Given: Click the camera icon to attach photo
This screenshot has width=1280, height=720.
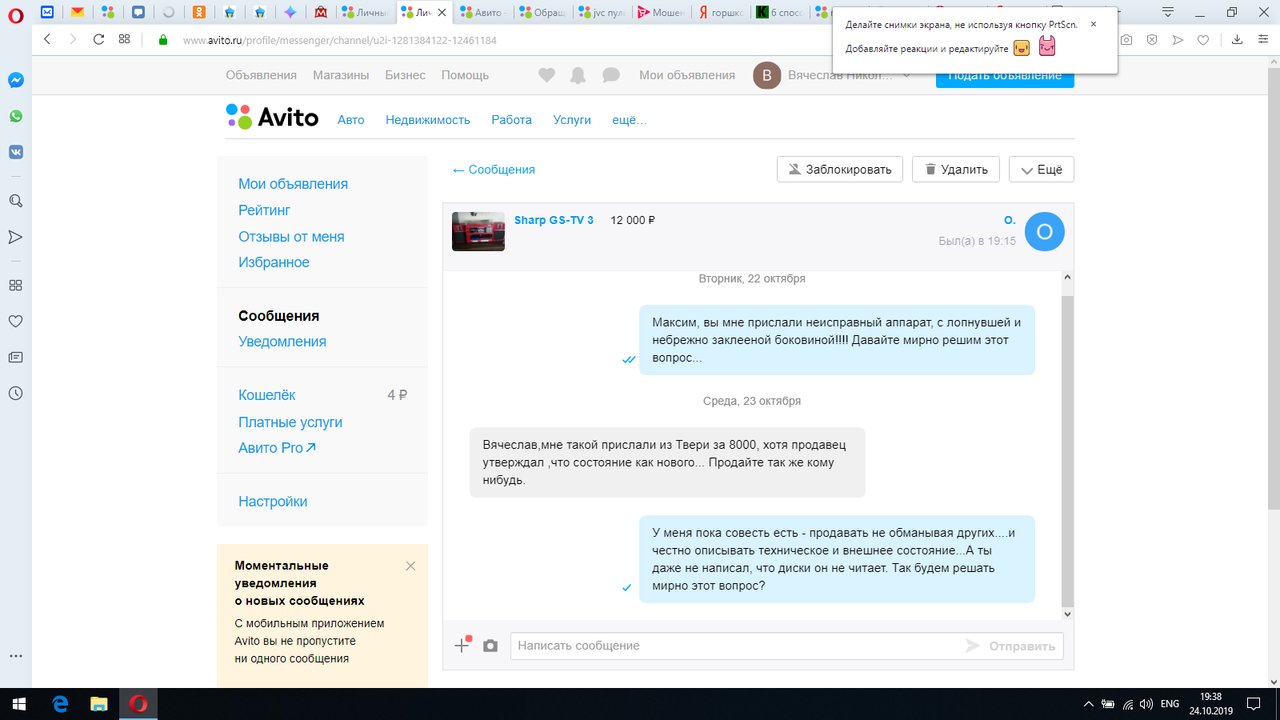Looking at the screenshot, I should (x=490, y=646).
